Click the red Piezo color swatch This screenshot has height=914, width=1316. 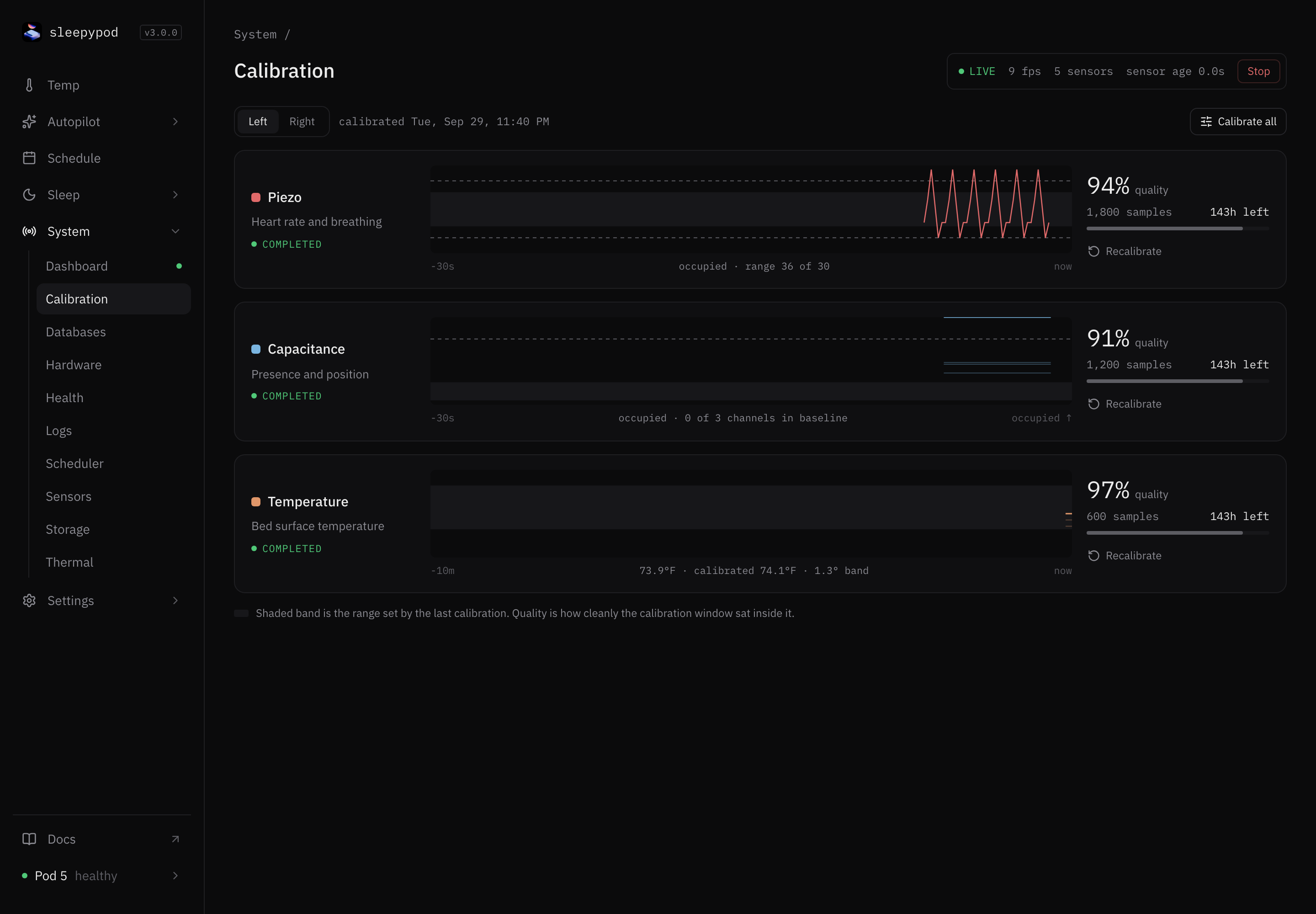click(256, 197)
